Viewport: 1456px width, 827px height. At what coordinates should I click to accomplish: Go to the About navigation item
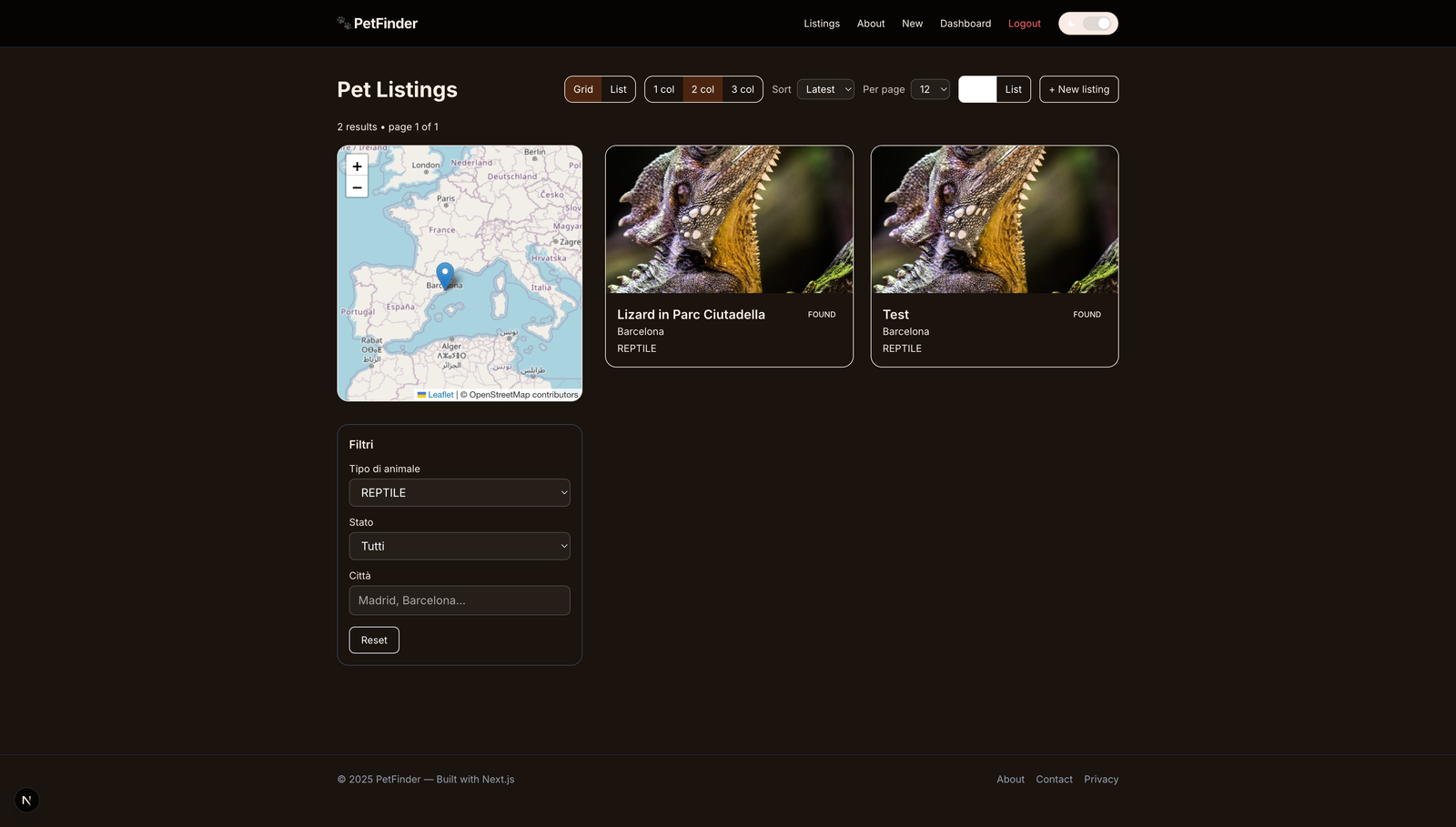tap(870, 23)
